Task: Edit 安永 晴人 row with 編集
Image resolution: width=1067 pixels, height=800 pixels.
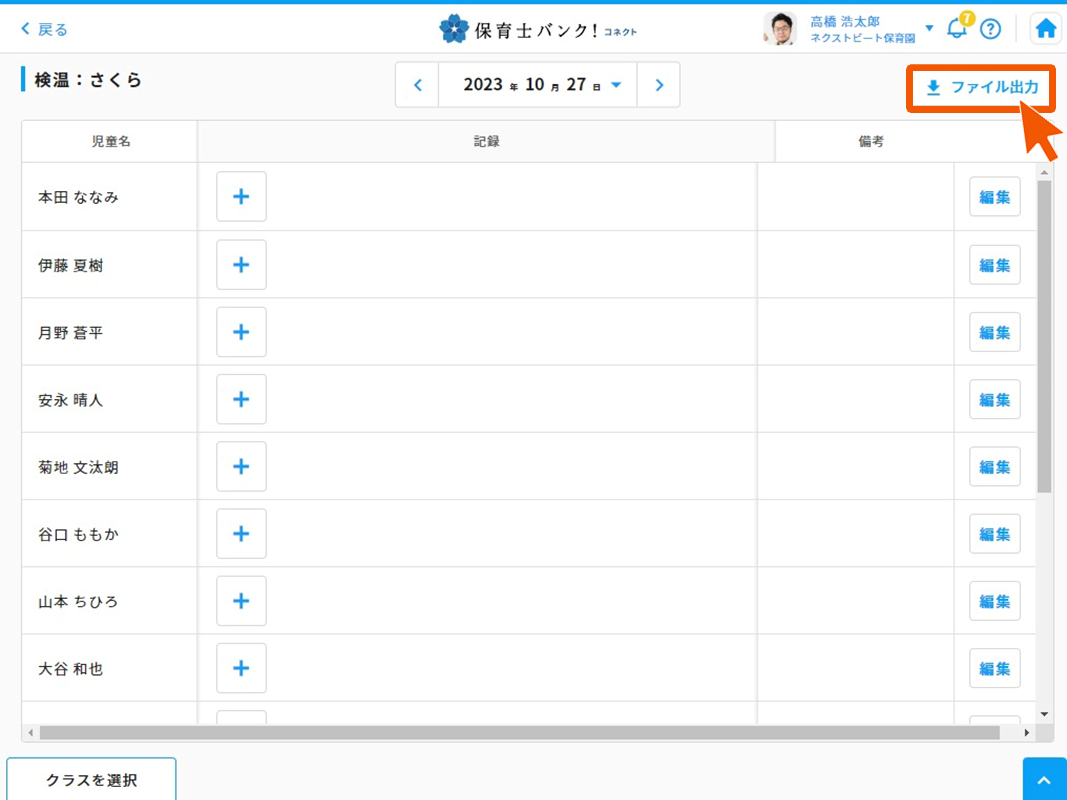Action: click(994, 399)
